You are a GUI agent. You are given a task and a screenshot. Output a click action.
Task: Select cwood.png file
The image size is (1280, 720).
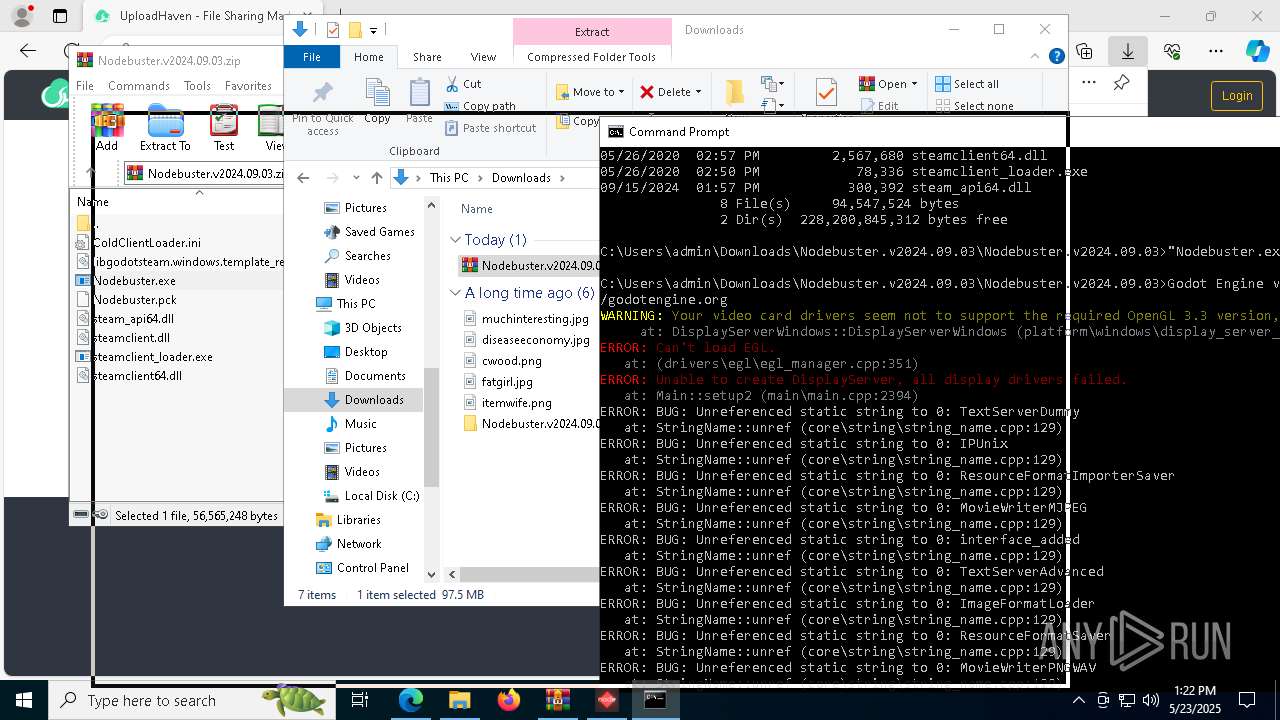pyautogui.click(x=503, y=361)
